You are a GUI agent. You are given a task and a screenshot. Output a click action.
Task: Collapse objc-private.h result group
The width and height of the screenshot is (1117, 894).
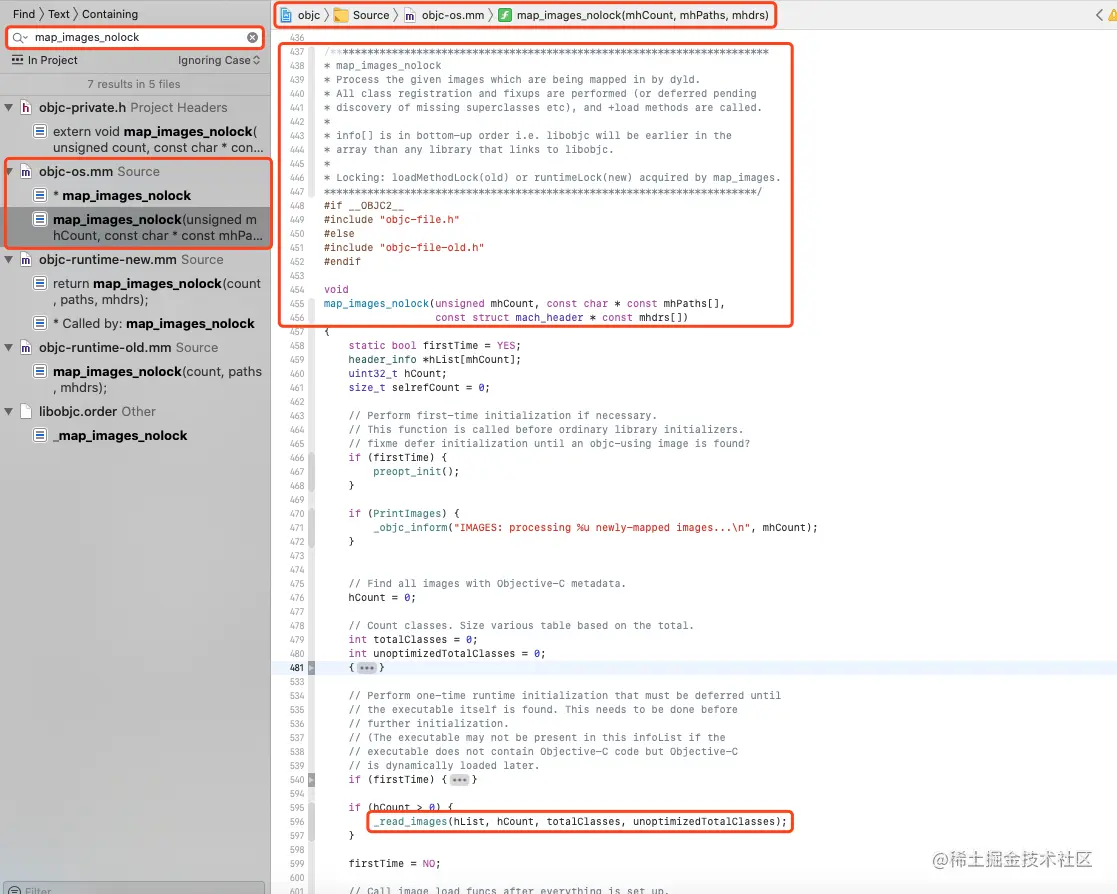click(9, 108)
